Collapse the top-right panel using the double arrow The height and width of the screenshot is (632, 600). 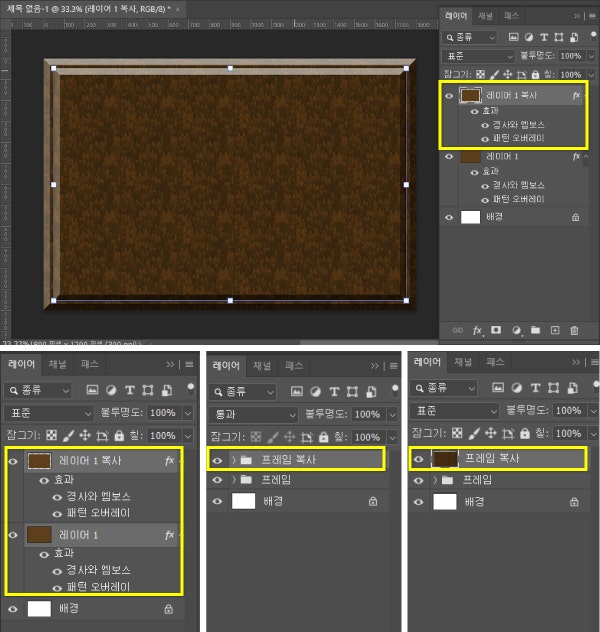[x=577, y=16]
